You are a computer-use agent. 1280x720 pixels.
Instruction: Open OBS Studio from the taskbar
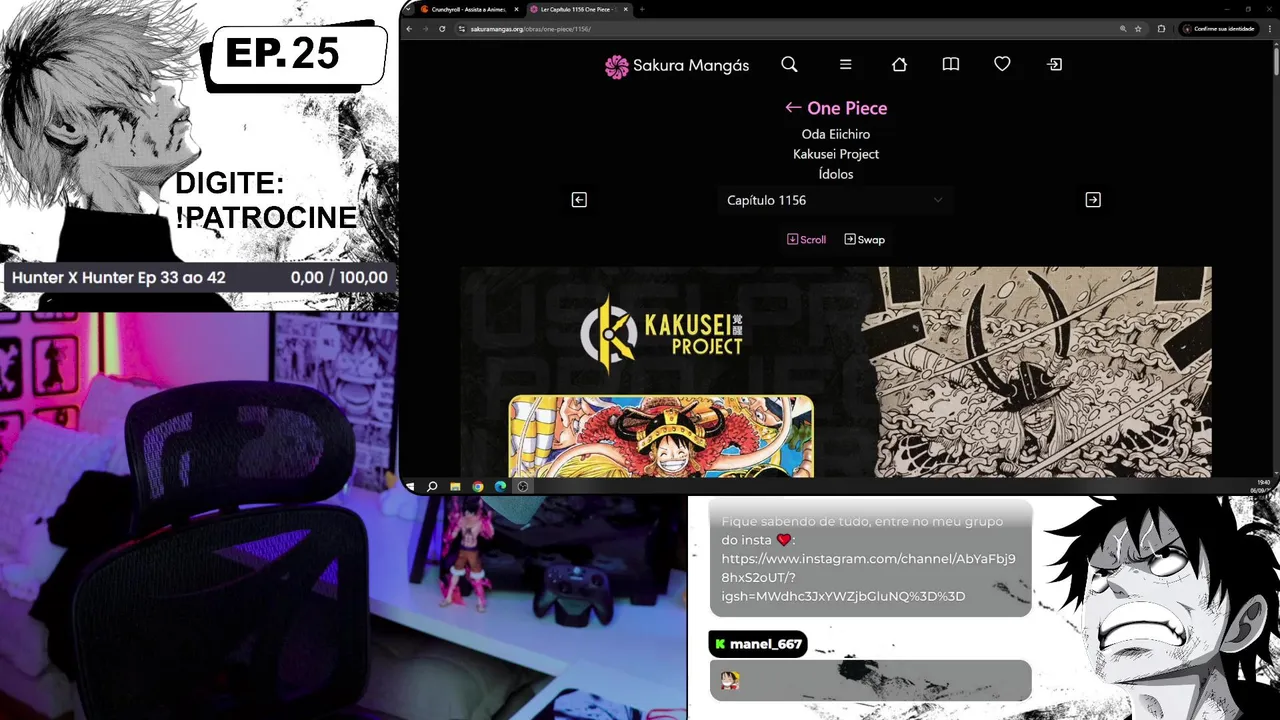[522, 487]
